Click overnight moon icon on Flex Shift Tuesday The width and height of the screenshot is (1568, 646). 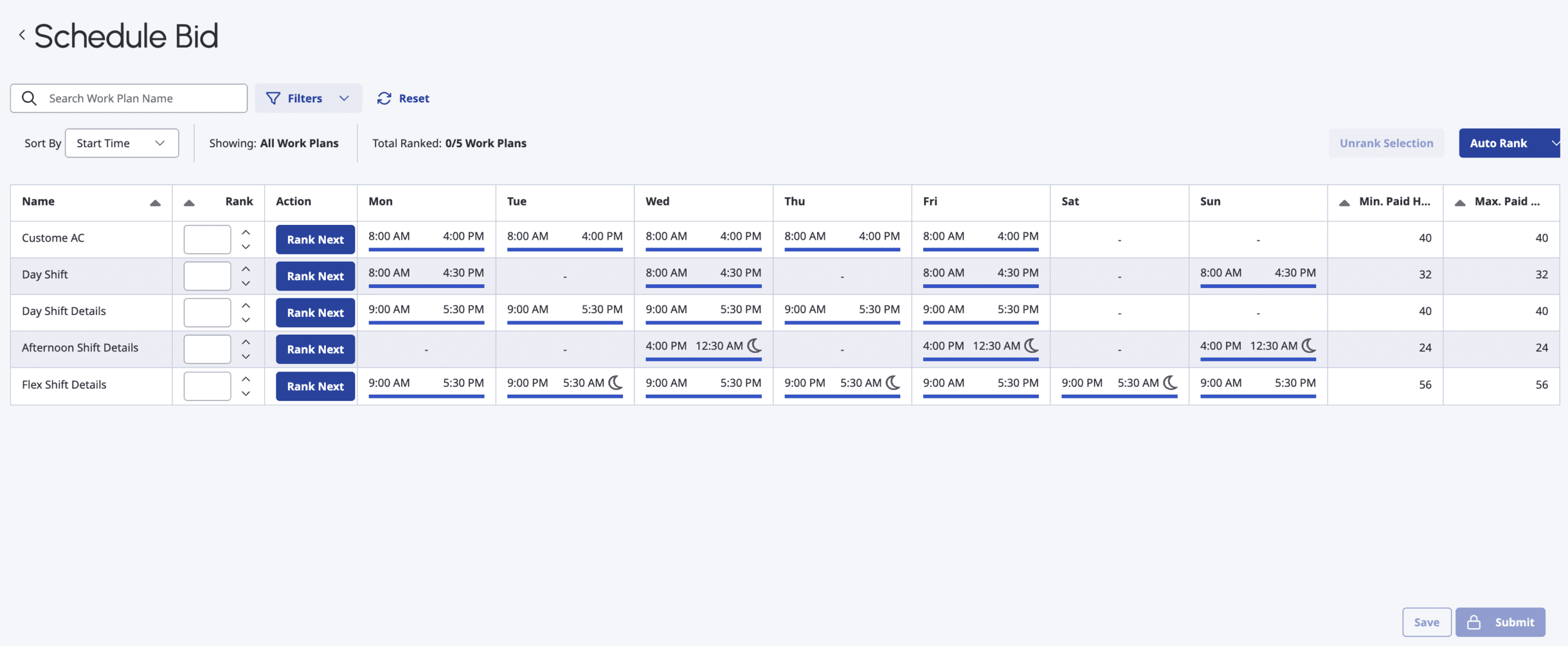pos(616,382)
